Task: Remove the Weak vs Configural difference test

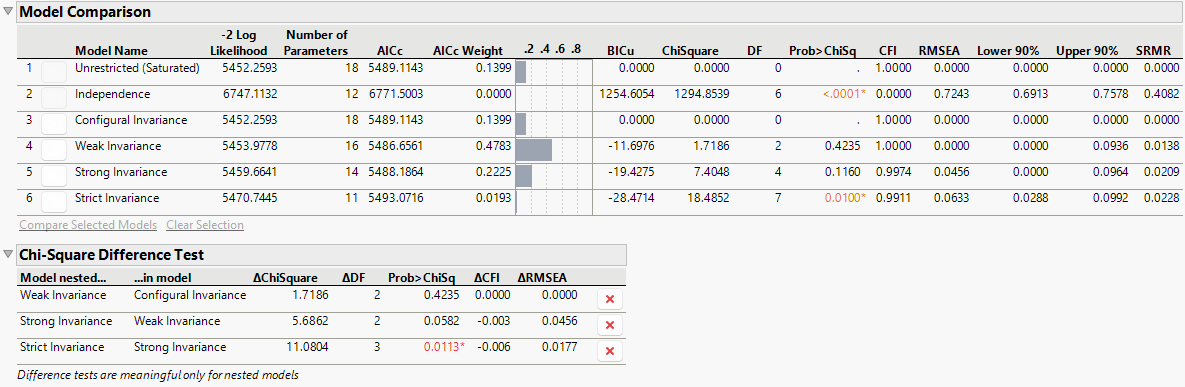Action: tap(610, 299)
